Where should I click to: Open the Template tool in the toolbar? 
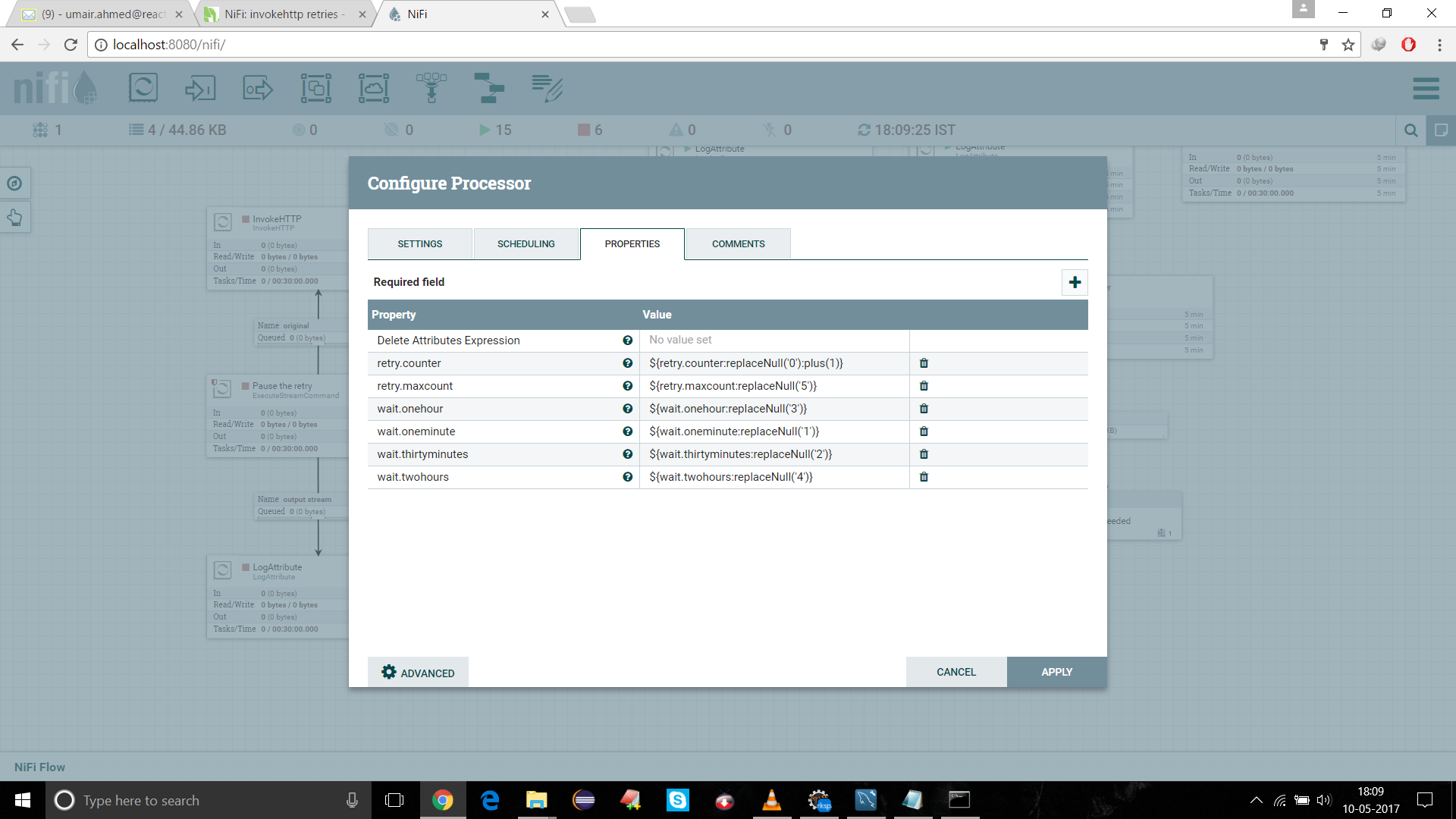490,88
